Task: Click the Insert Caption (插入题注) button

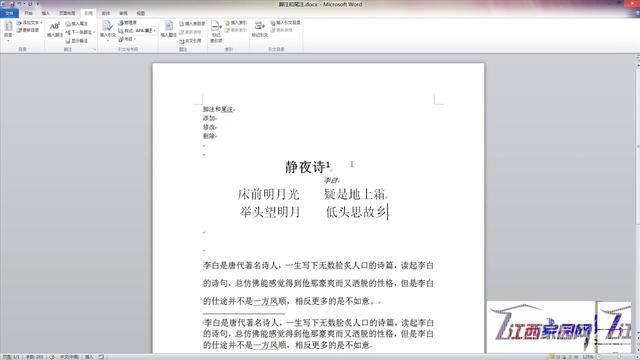Action: pyautogui.click(x=169, y=29)
